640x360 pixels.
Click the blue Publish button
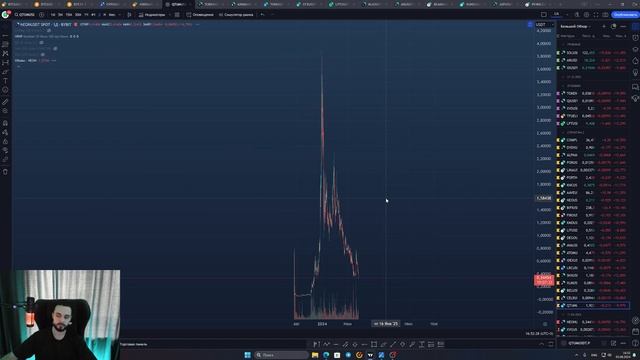click(625, 15)
